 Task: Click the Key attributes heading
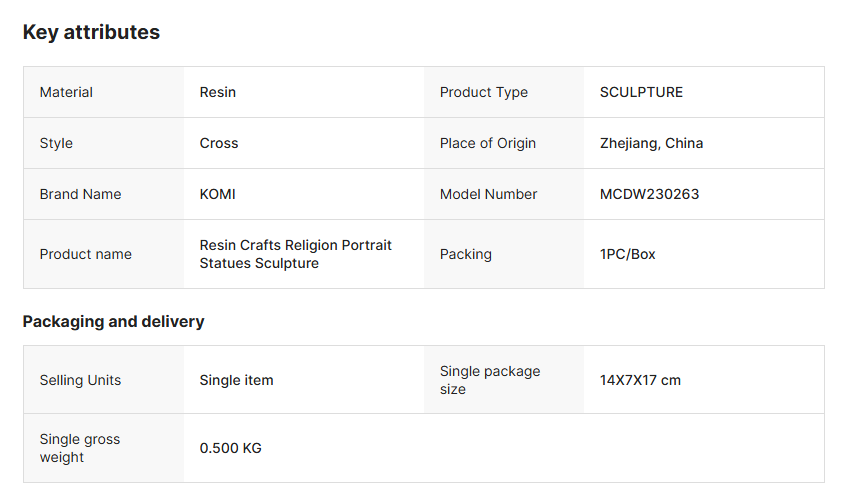pyautogui.click(x=91, y=32)
